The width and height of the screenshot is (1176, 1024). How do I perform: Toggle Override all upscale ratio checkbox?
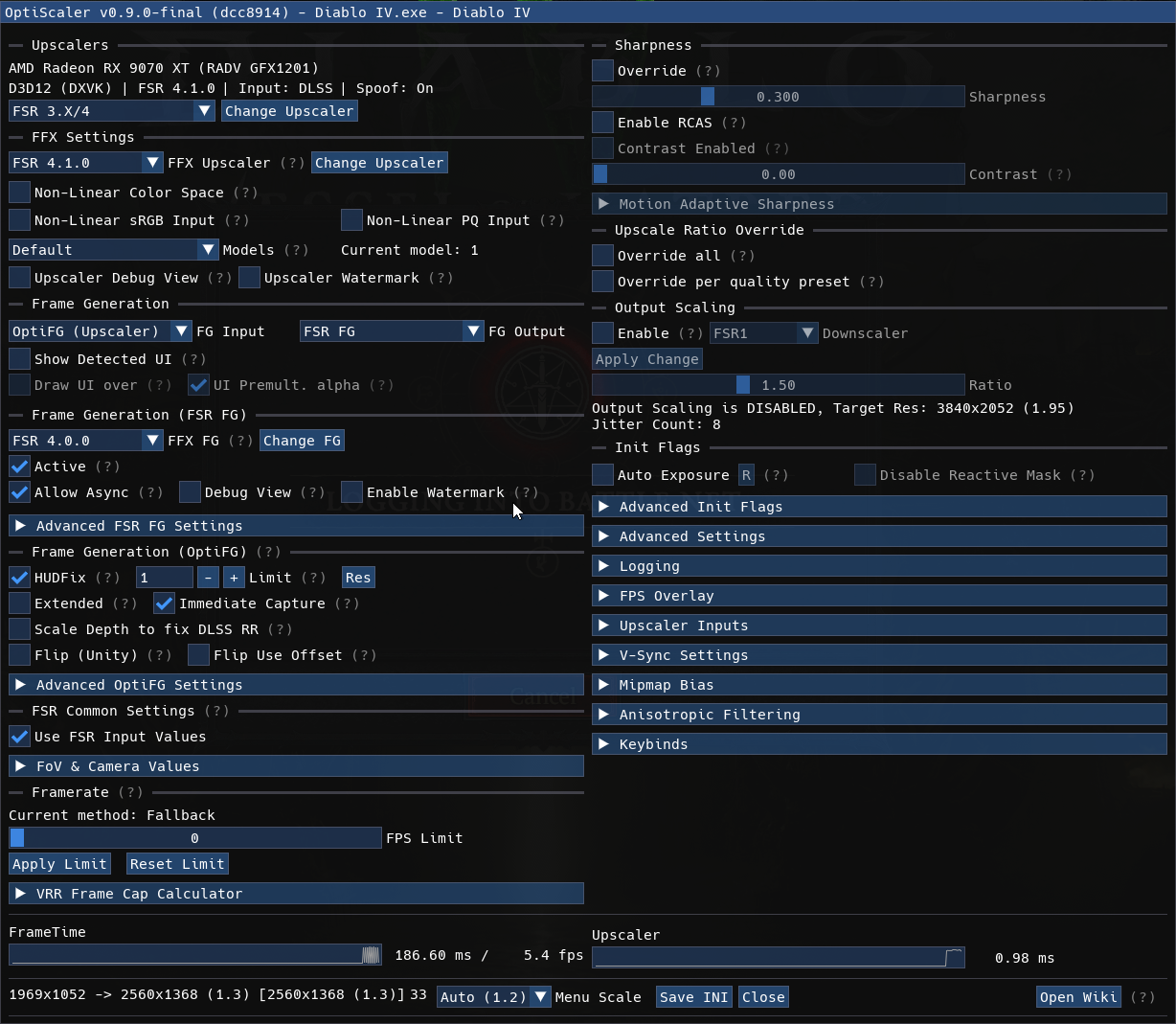click(x=602, y=256)
